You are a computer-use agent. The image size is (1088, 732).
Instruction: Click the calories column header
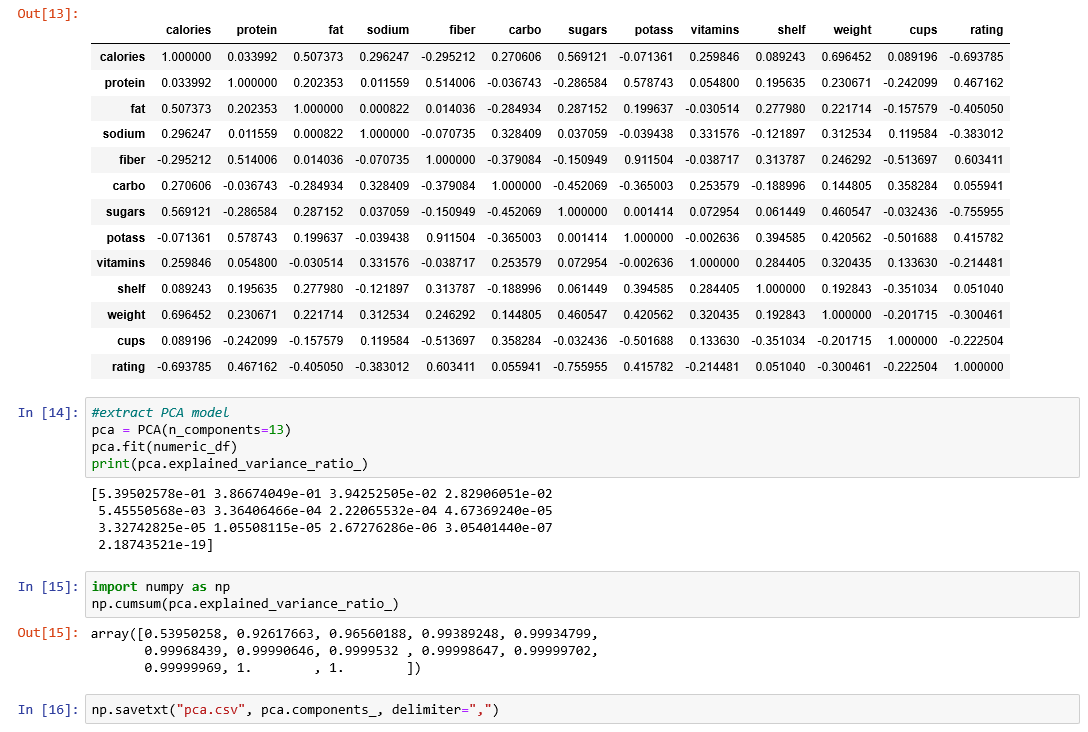pyautogui.click(x=188, y=30)
